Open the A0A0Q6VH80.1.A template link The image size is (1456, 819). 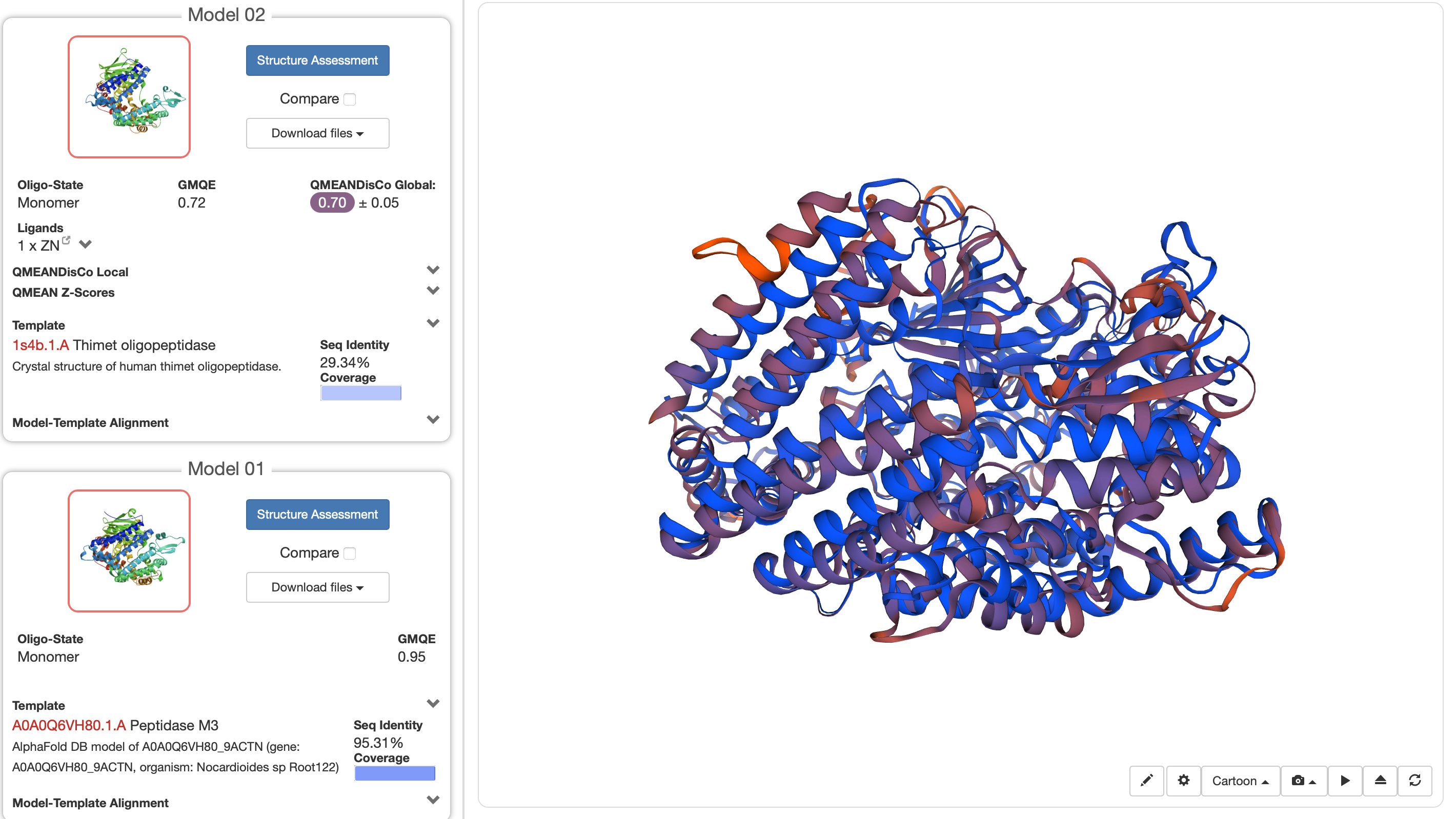coord(69,725)
